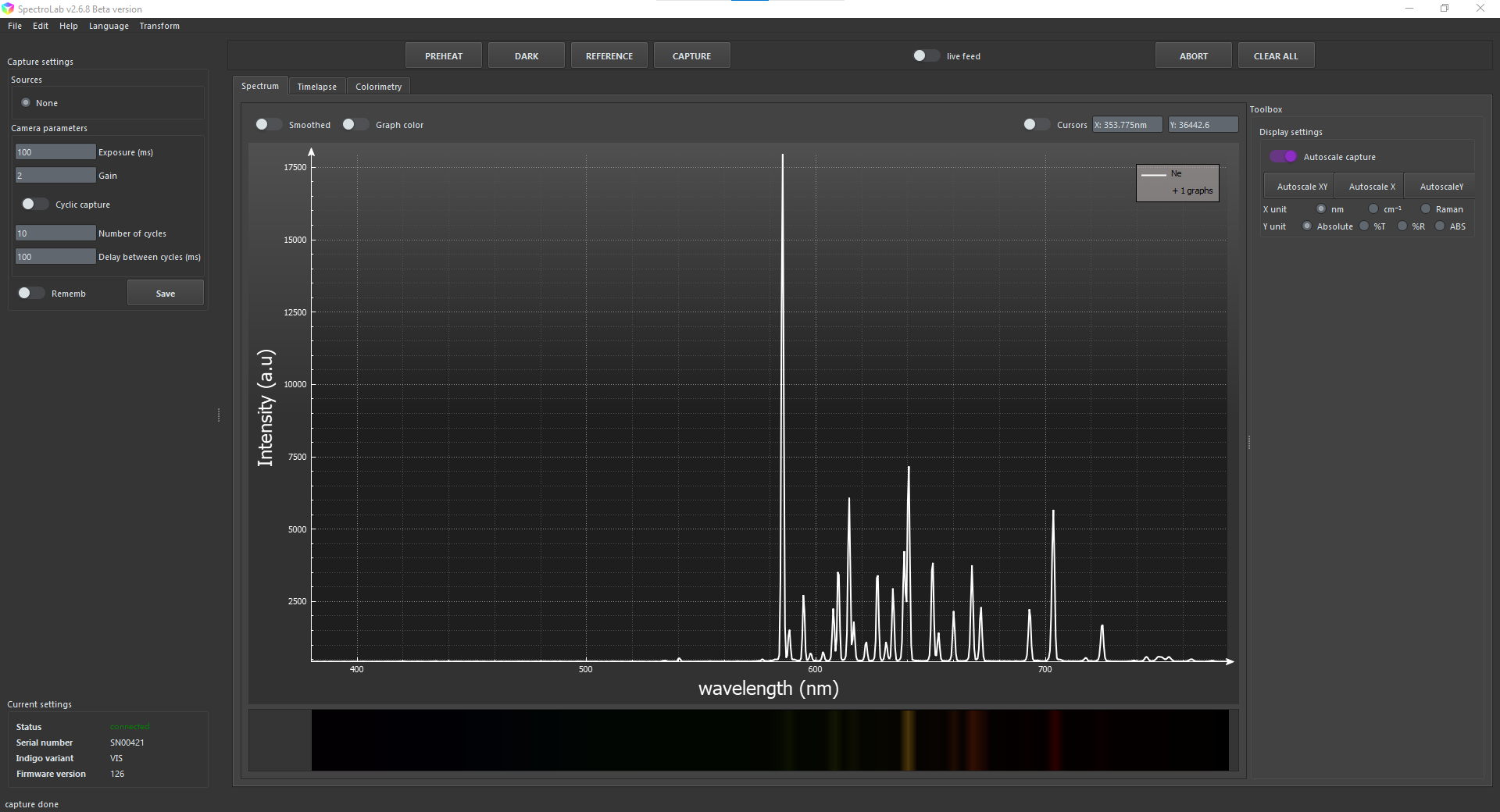Open the File menu
1500x812 pixels.
pyautogui.click(x=15, y=26)
